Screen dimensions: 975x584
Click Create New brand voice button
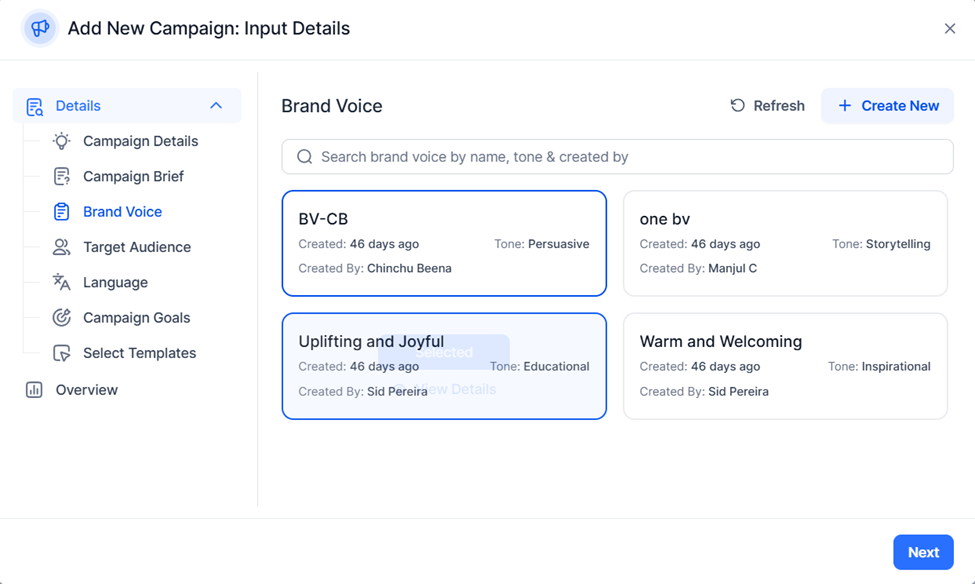887,106
